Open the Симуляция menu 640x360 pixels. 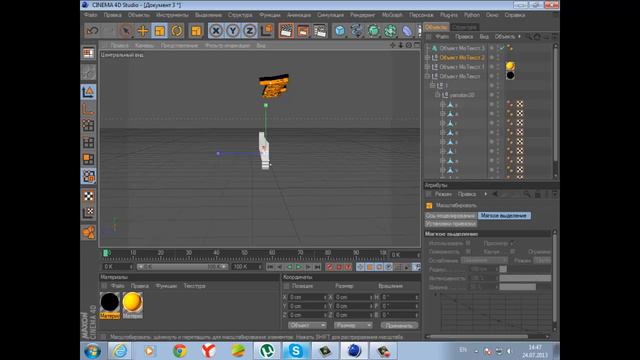tap(330, 15)
